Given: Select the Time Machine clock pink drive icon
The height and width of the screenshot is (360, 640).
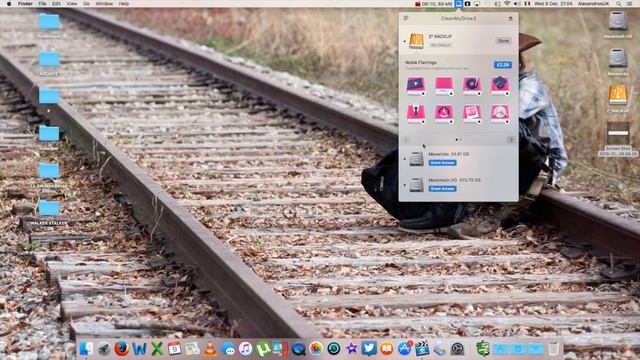Looking at the screenshot, I should coord(444,113).
